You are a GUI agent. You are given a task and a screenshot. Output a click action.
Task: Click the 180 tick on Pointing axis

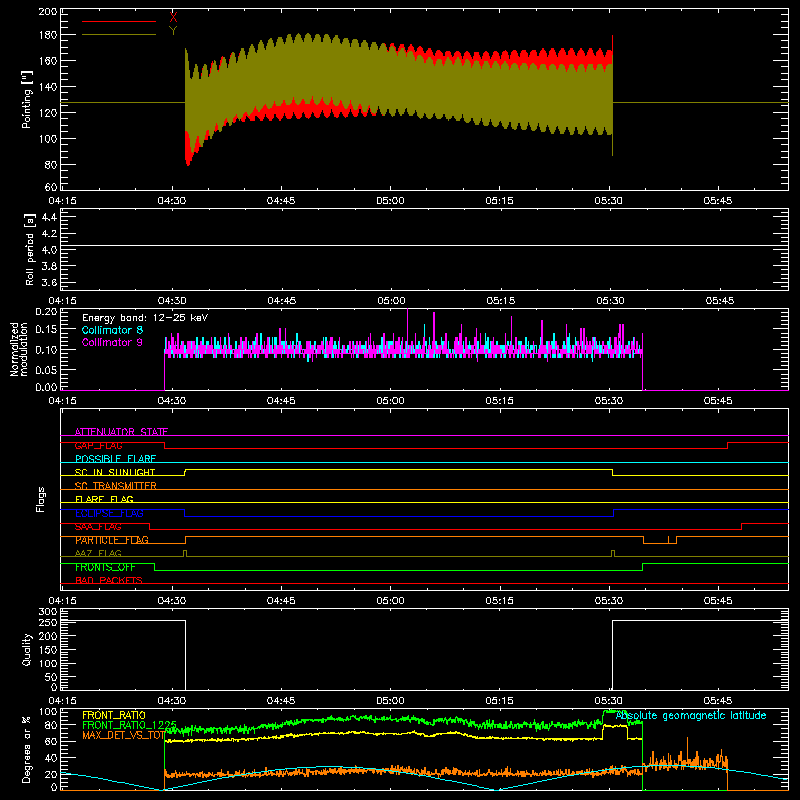click(x=48, y=35)
